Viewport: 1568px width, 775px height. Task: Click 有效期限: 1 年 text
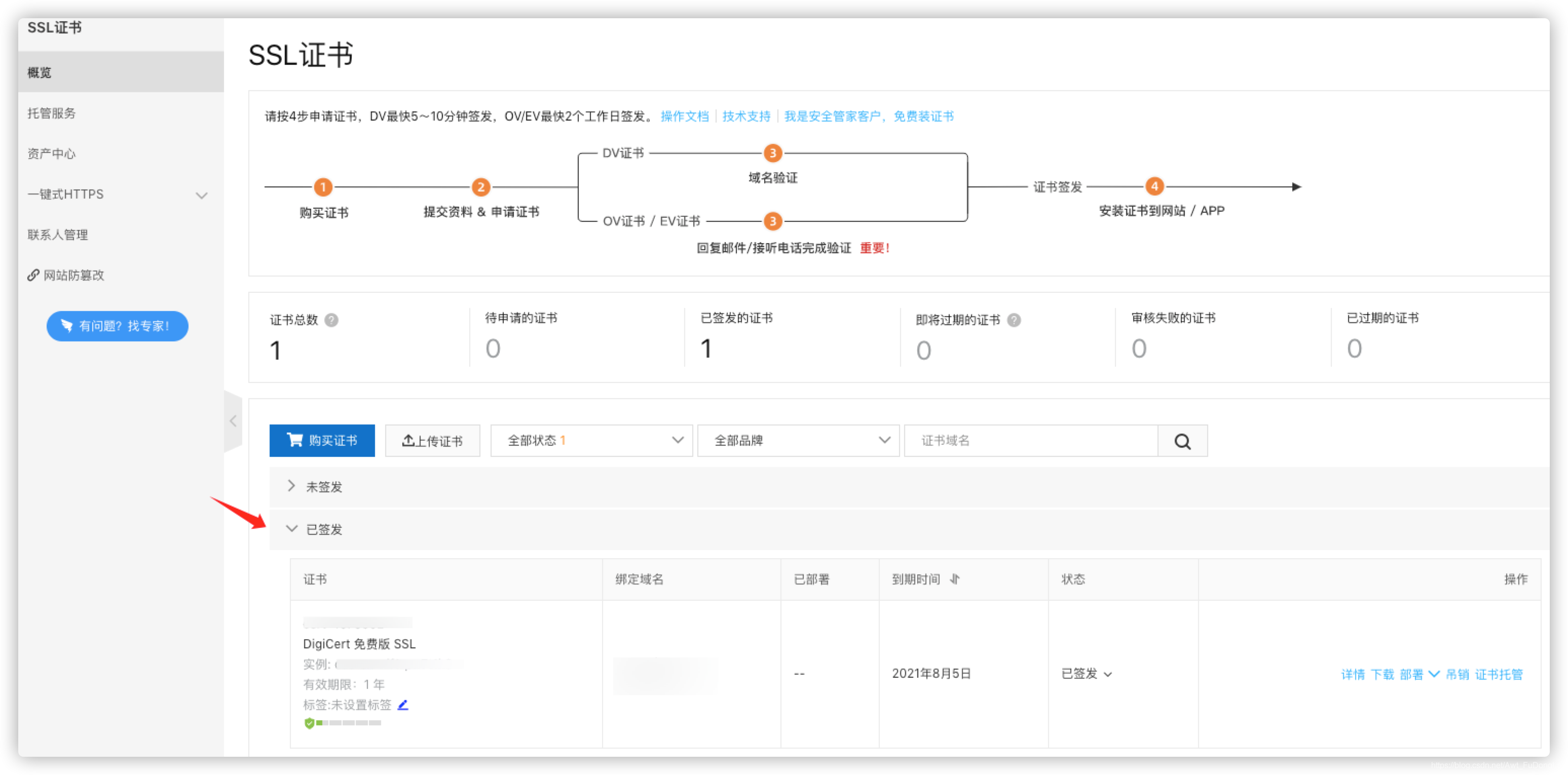coord(344,684)
